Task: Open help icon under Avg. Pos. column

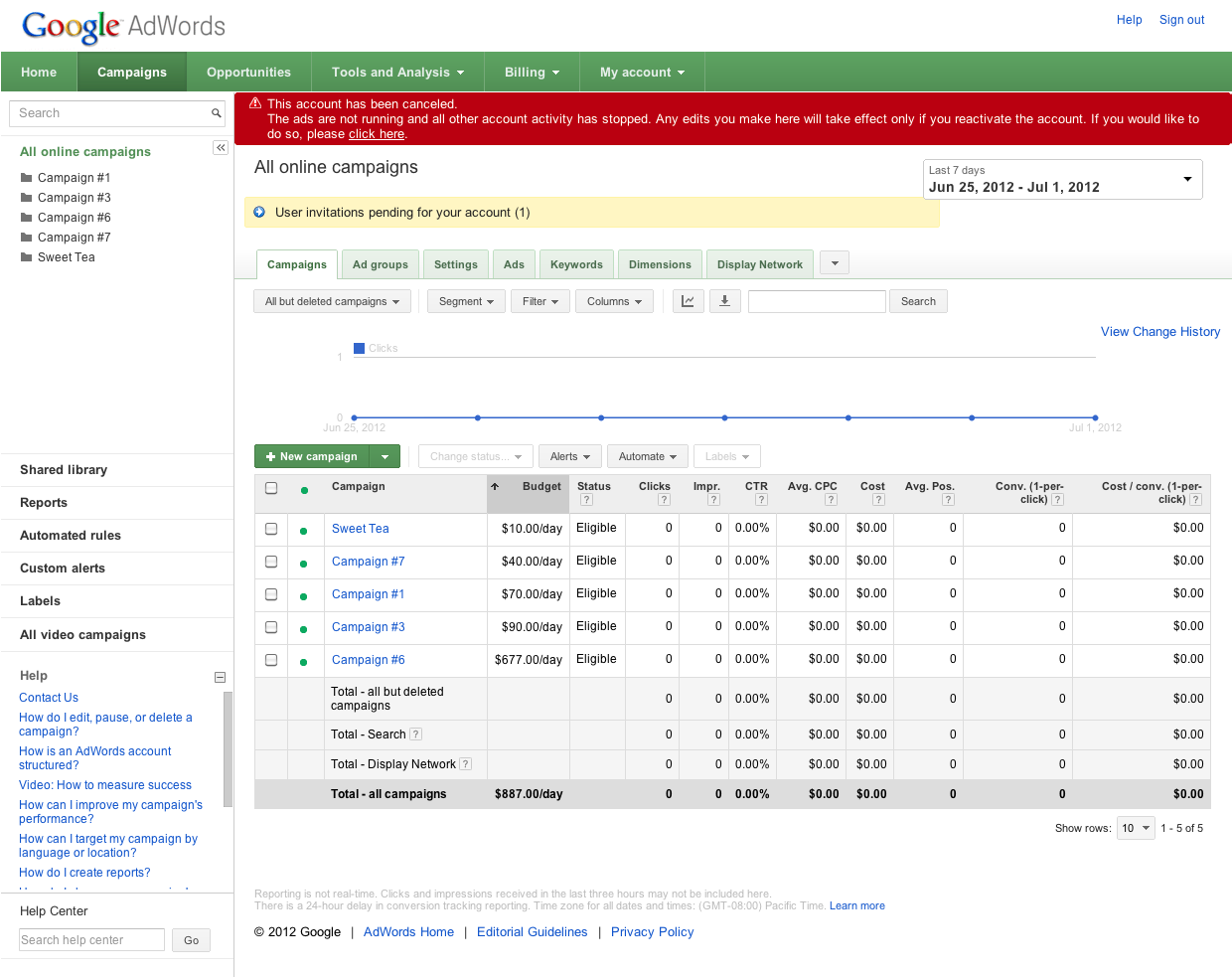Action: pyautogui.click(x=948, y=500)
